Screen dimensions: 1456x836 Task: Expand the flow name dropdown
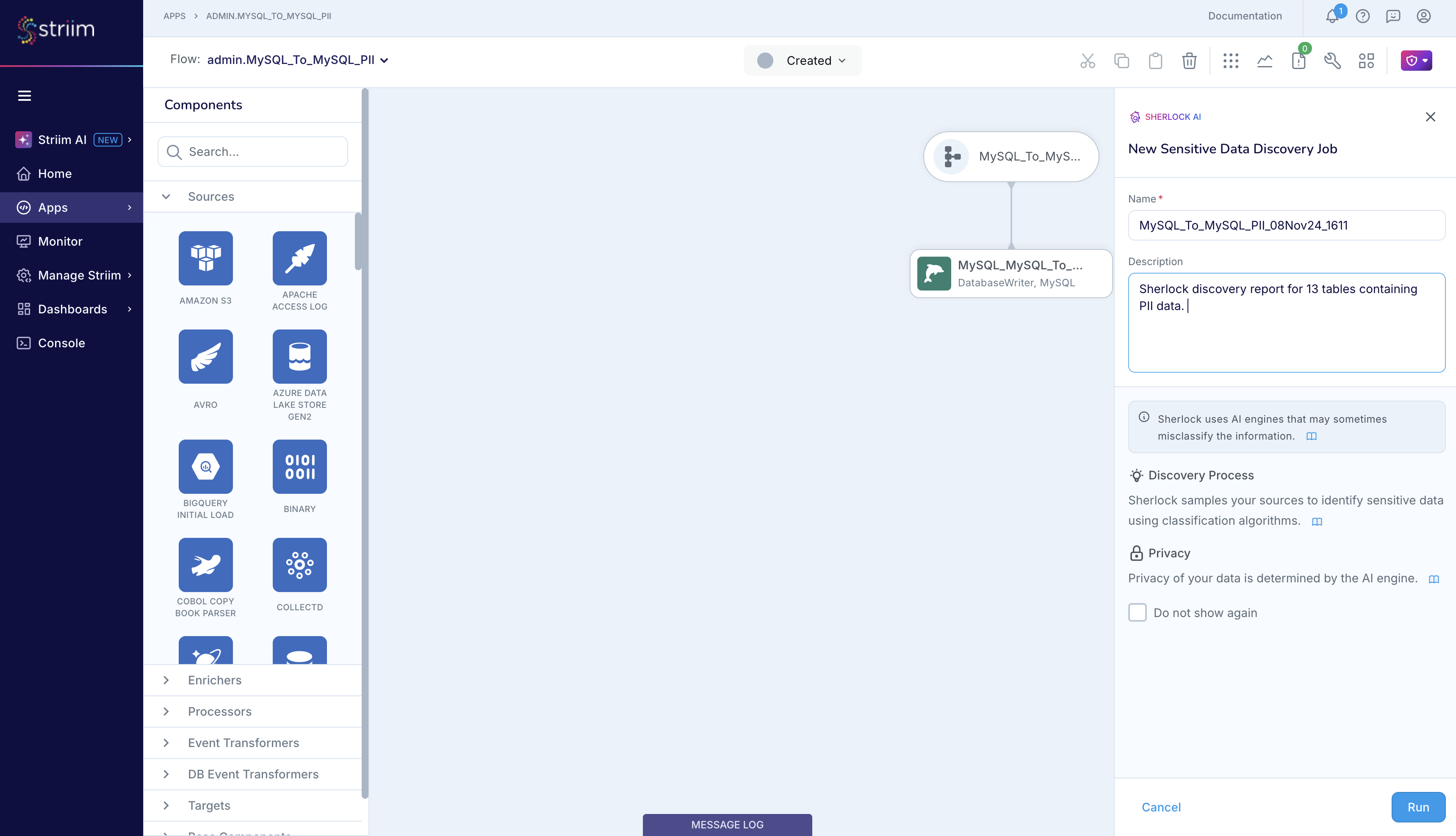(384, 60)
